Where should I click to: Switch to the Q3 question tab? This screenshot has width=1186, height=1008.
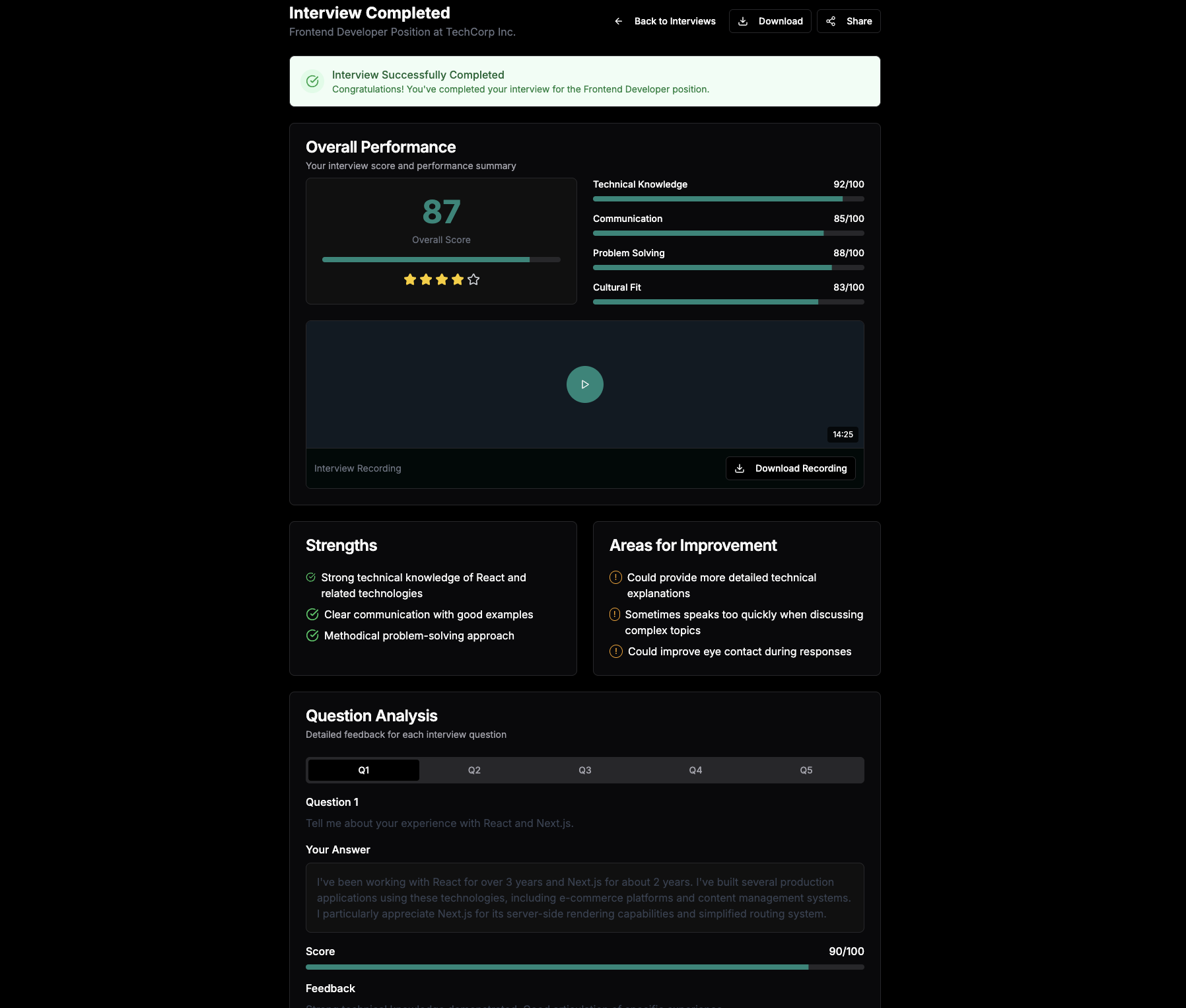click(x=584, y=770)
